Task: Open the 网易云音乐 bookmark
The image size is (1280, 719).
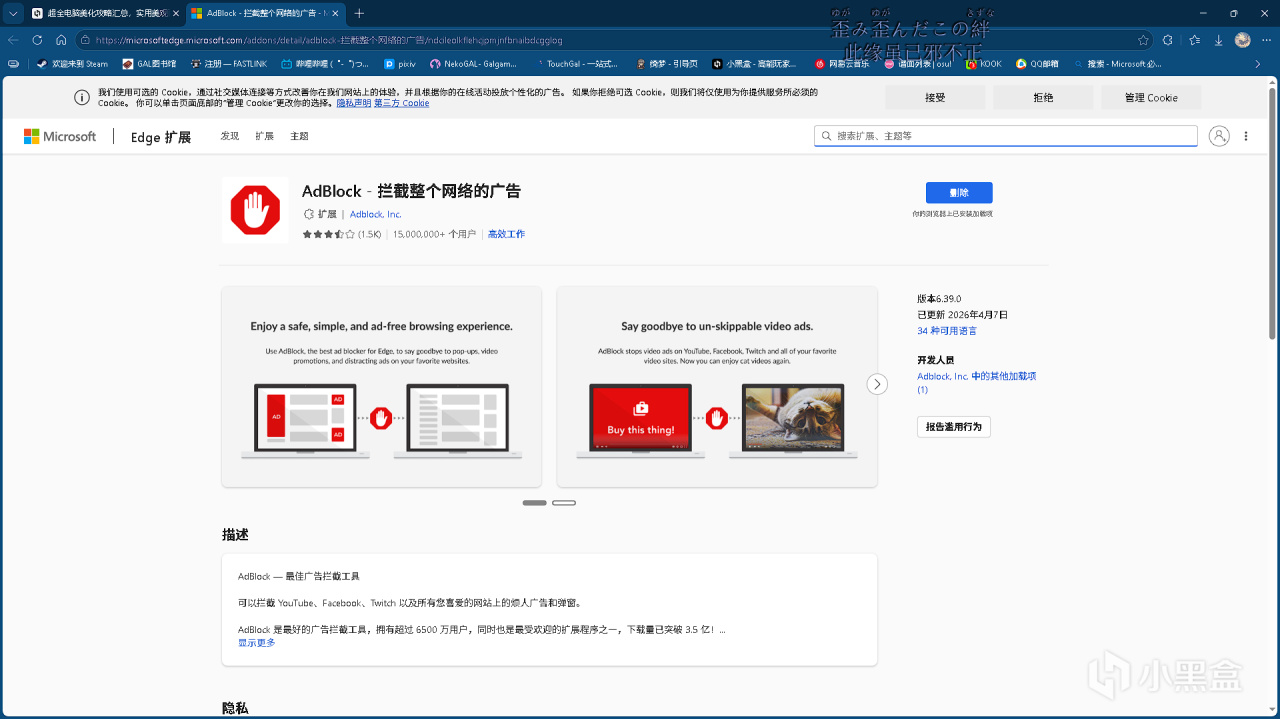Action: click(x=842, y=64)
